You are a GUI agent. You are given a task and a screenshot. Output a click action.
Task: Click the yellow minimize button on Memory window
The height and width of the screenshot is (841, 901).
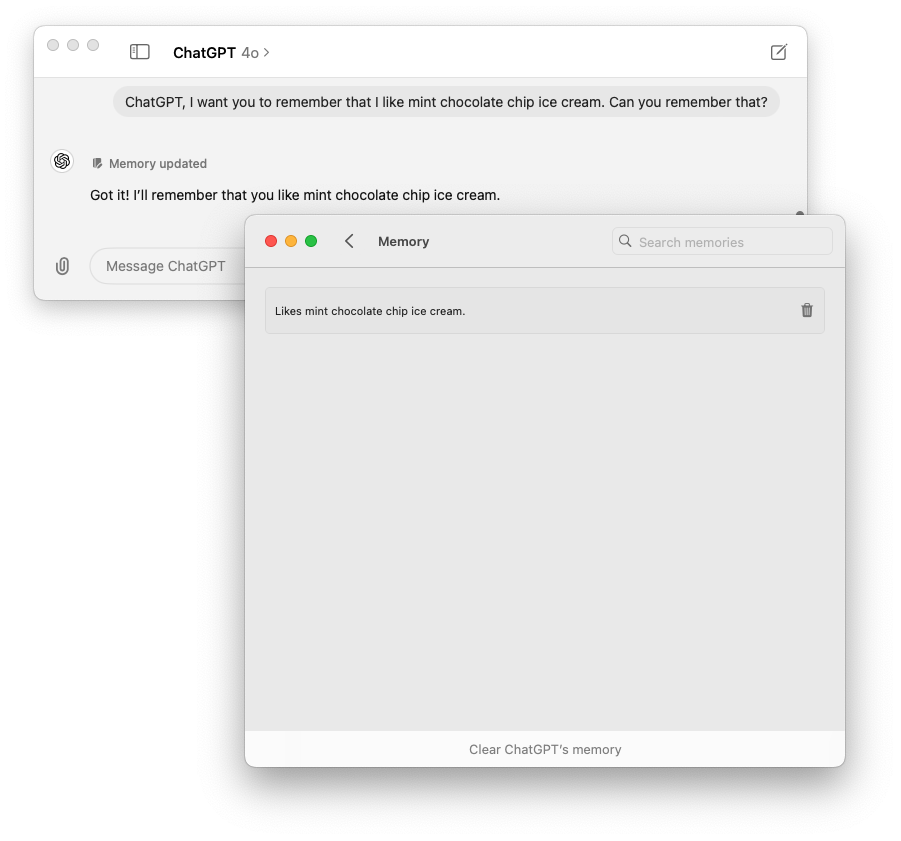click(291, 241)
